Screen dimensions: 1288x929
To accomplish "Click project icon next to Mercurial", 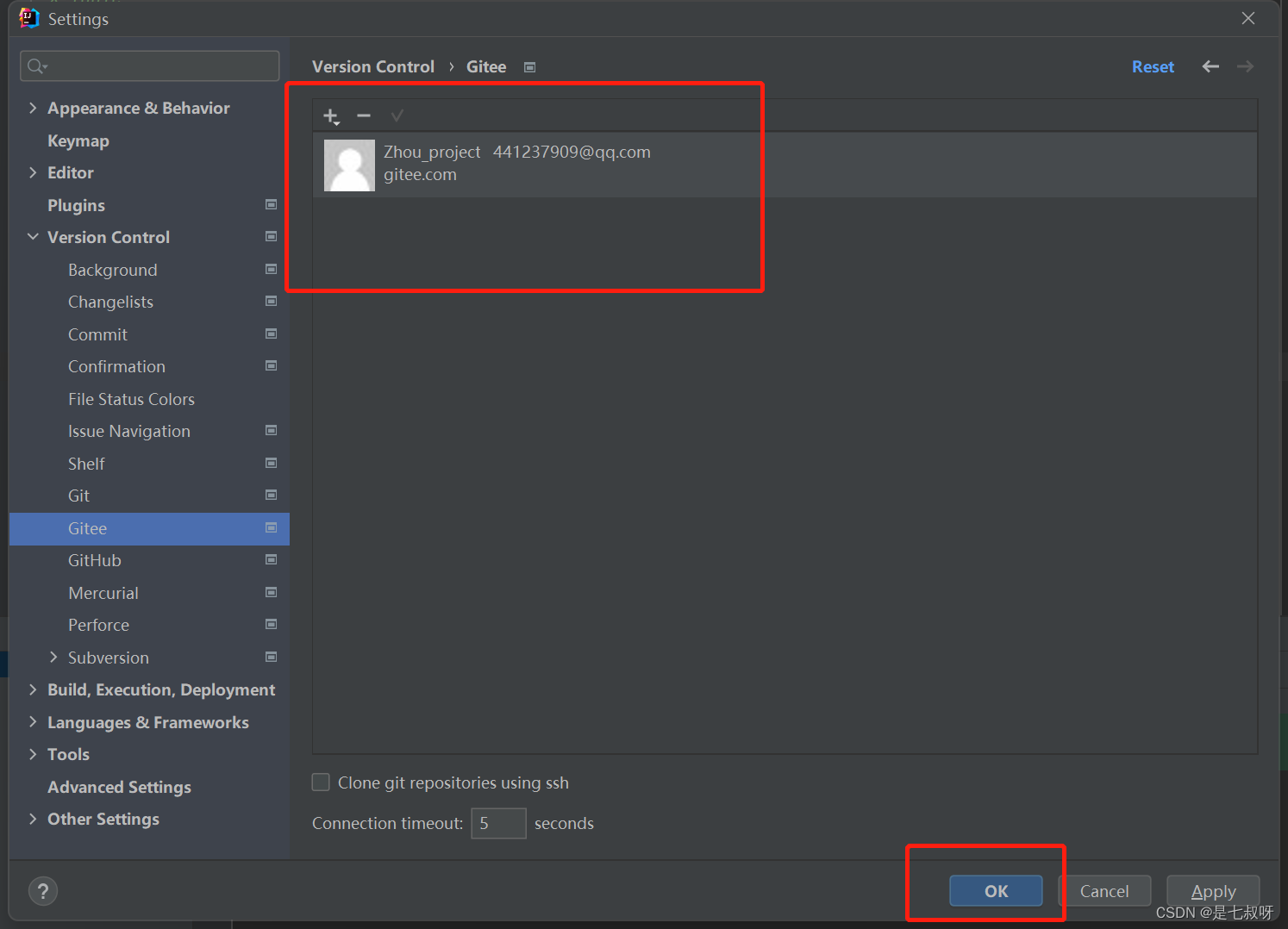I will tap(272, 592).
